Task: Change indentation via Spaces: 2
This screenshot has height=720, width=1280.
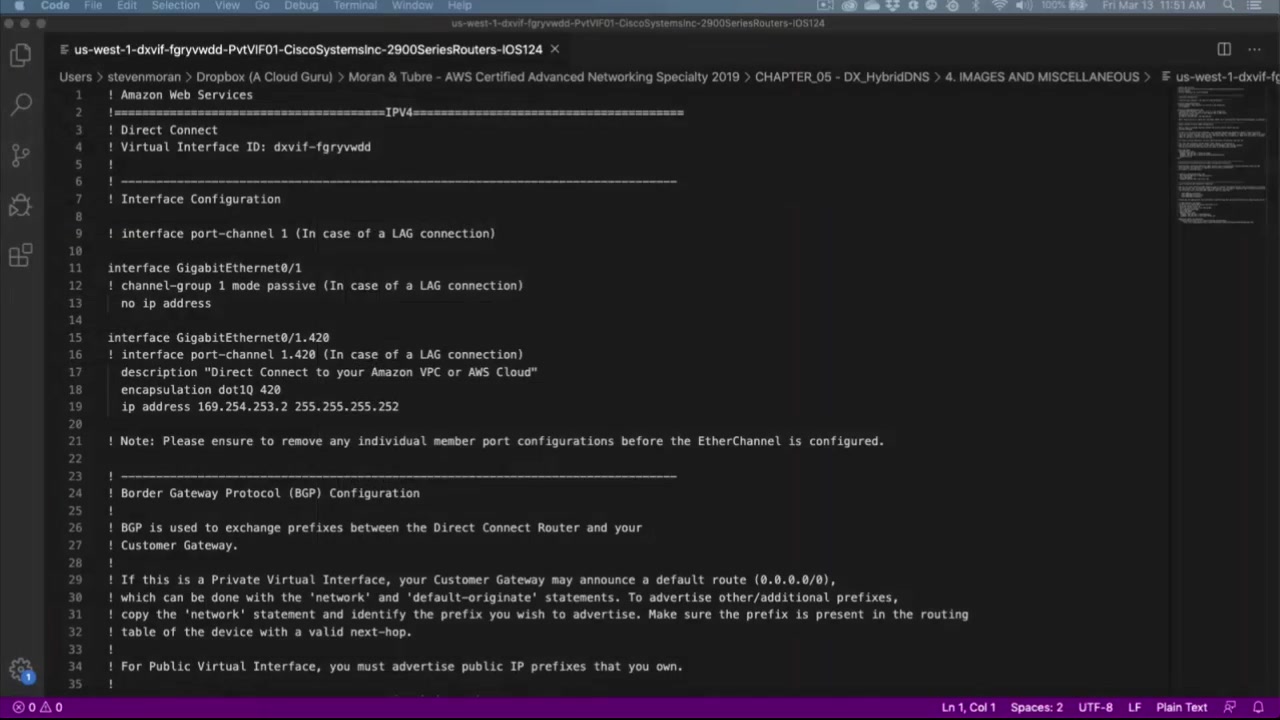Action: pos(1037,707)
